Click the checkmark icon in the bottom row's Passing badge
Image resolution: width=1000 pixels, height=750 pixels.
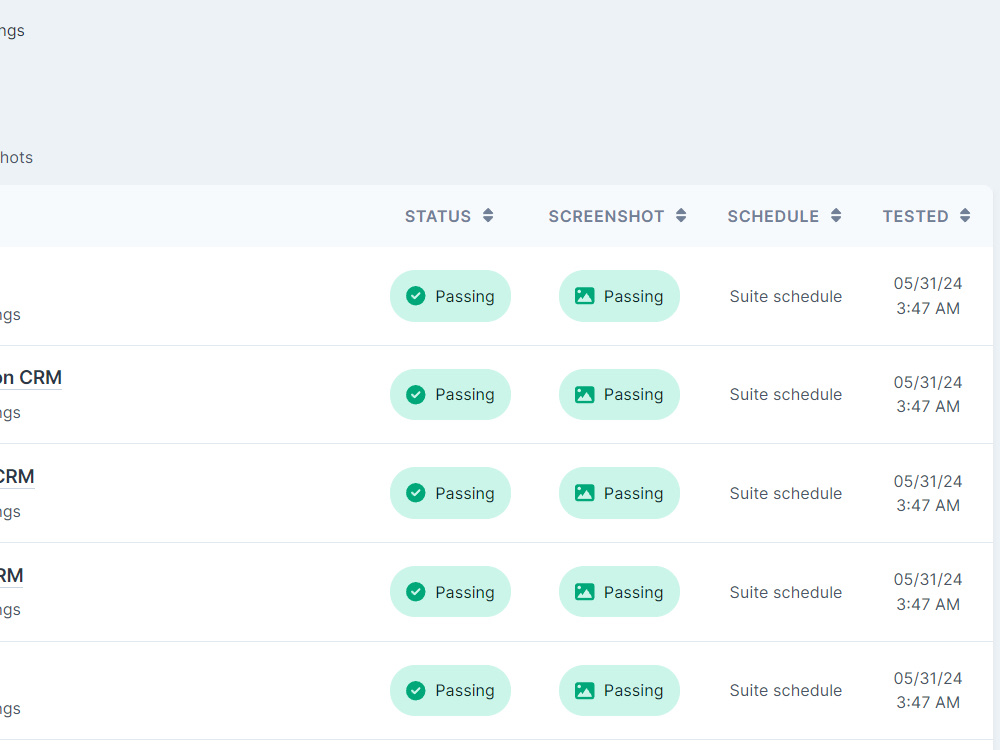point(415,690)
